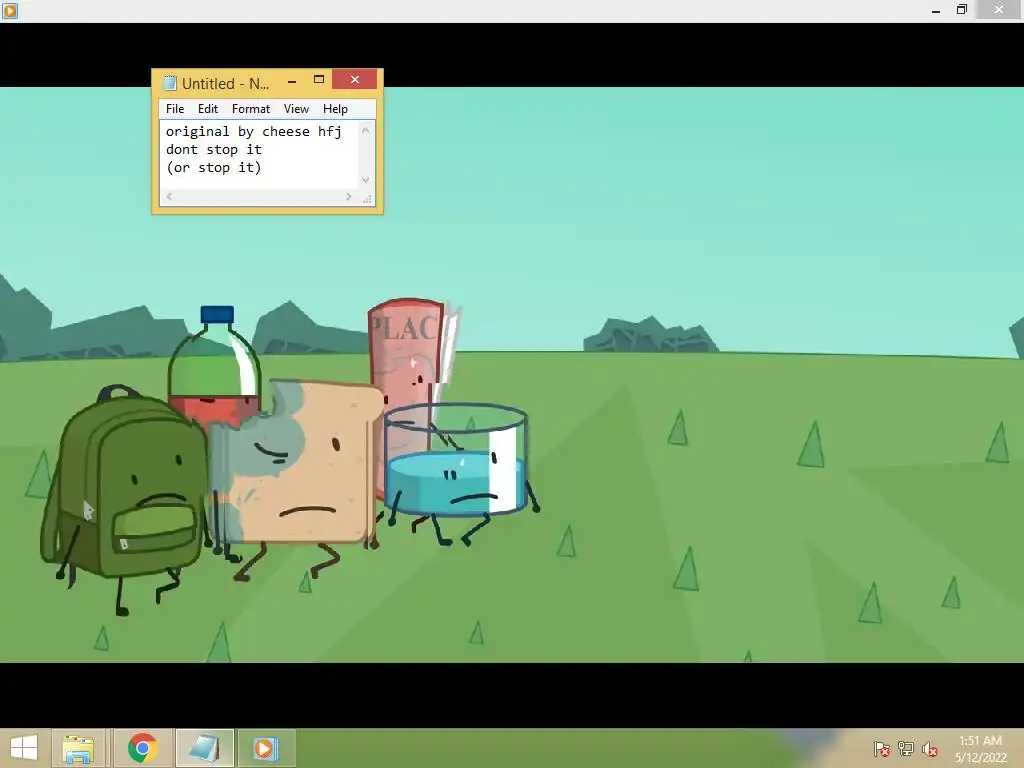1024x768 pixels.
Task: Close the Untitled Notepad window
Action: 355,79
